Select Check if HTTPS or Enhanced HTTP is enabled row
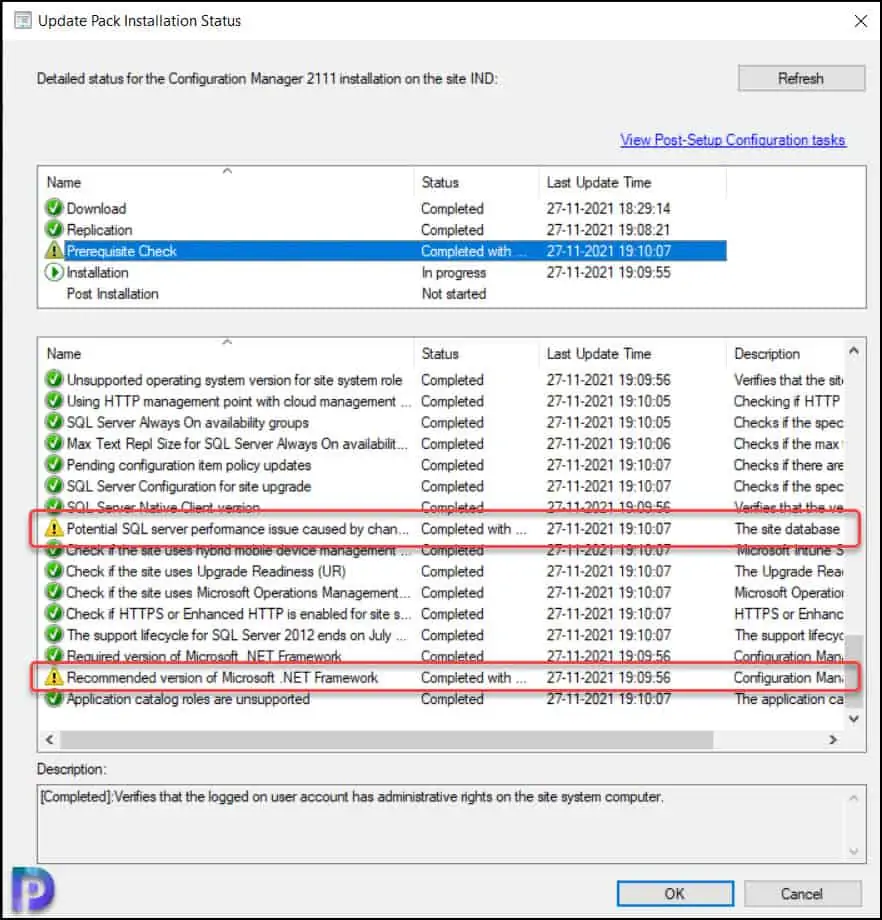Viewport: 882px width, 920px height. [443, 614]
